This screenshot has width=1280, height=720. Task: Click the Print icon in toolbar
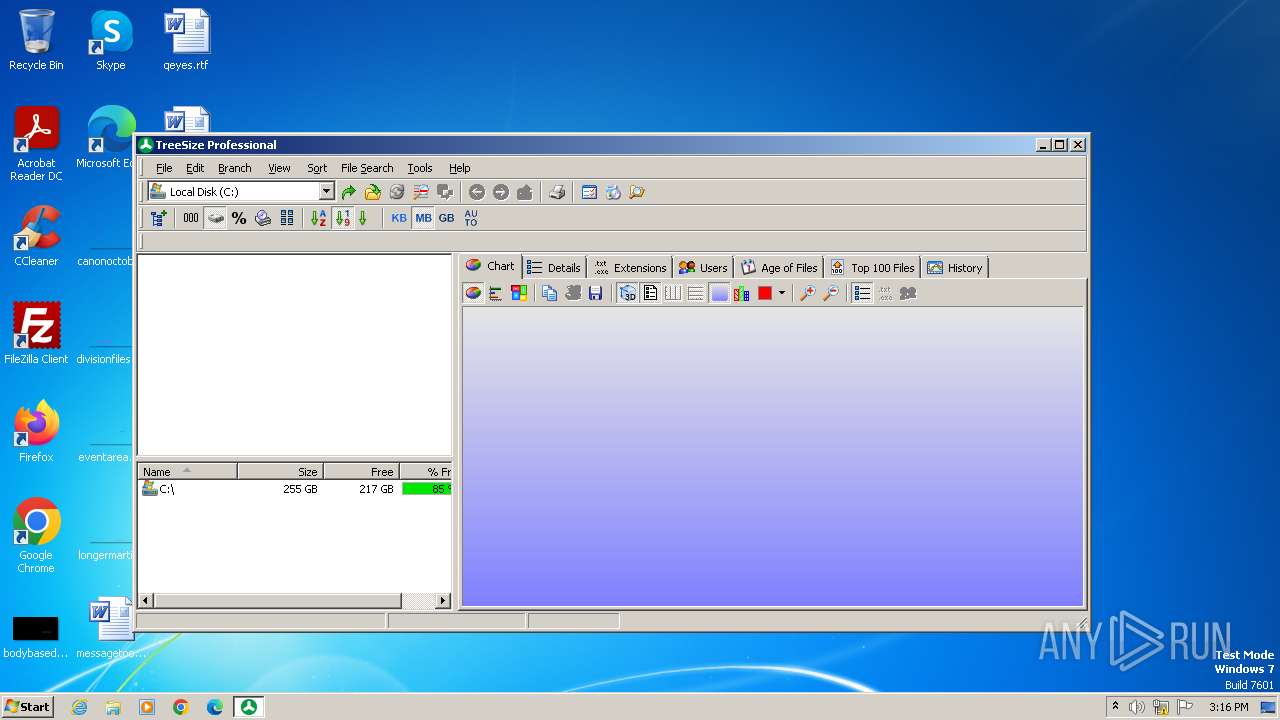coord(557,192)
